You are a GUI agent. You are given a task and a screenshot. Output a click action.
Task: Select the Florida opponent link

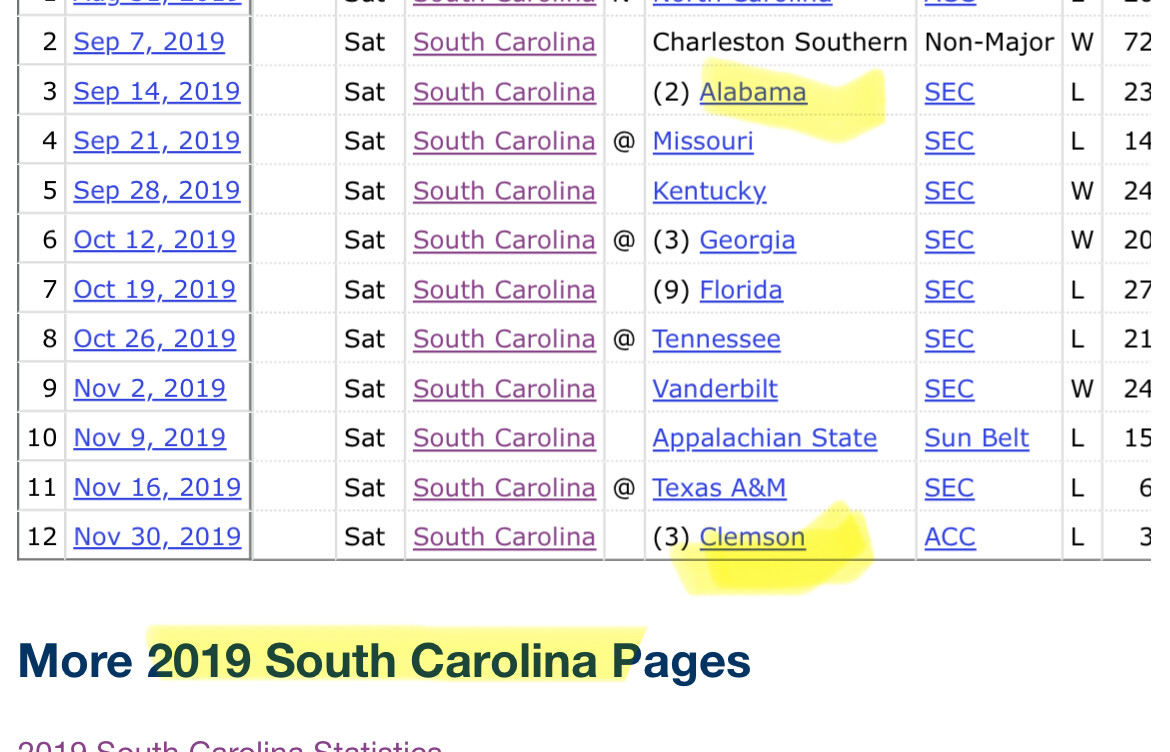pyautogui.click(x=741, y=290)
